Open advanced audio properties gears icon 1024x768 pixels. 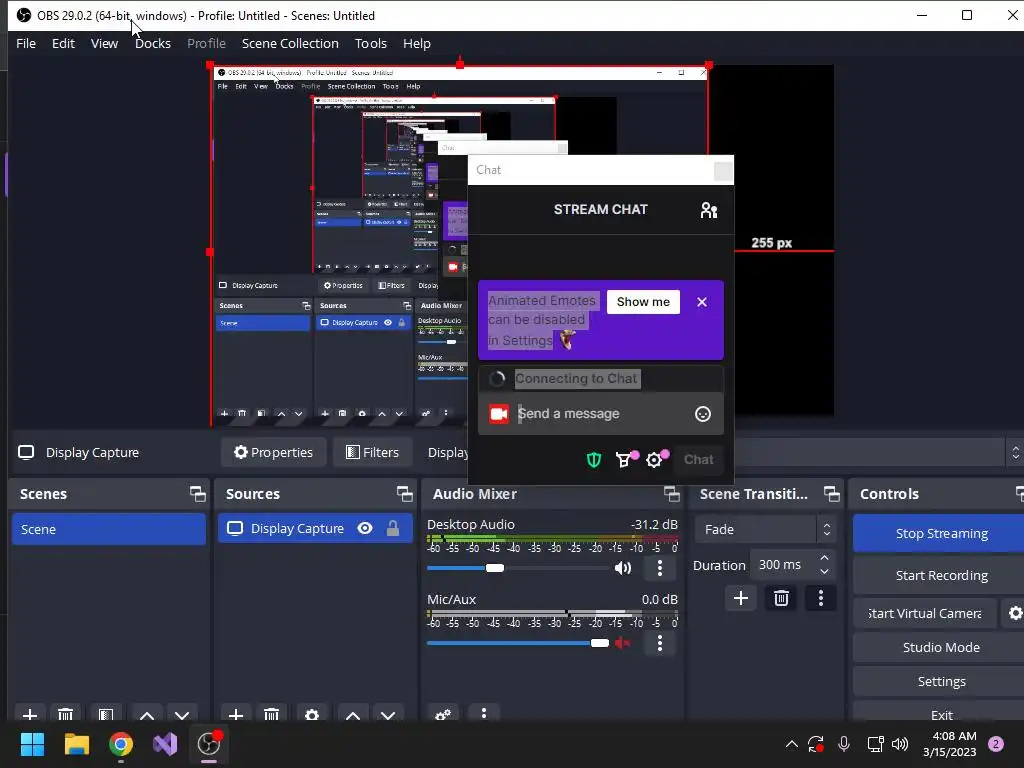pos(443,714)
